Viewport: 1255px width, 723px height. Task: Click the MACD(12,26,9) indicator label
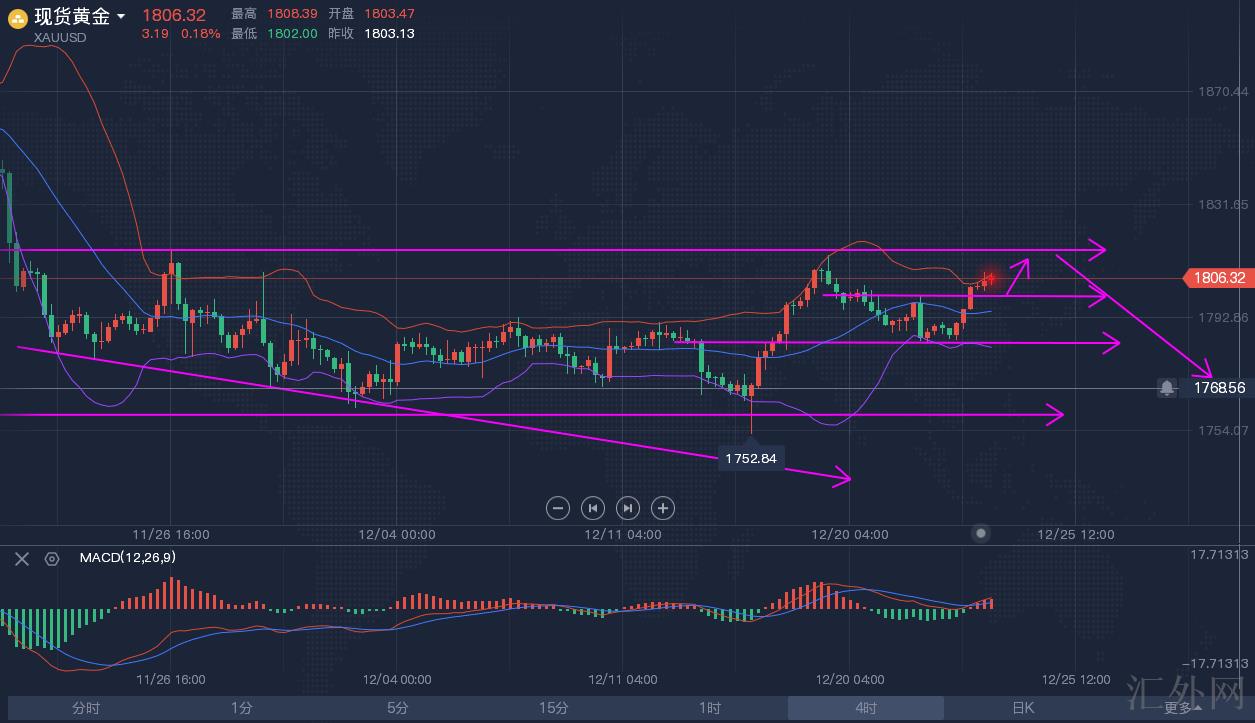(120, 558)
